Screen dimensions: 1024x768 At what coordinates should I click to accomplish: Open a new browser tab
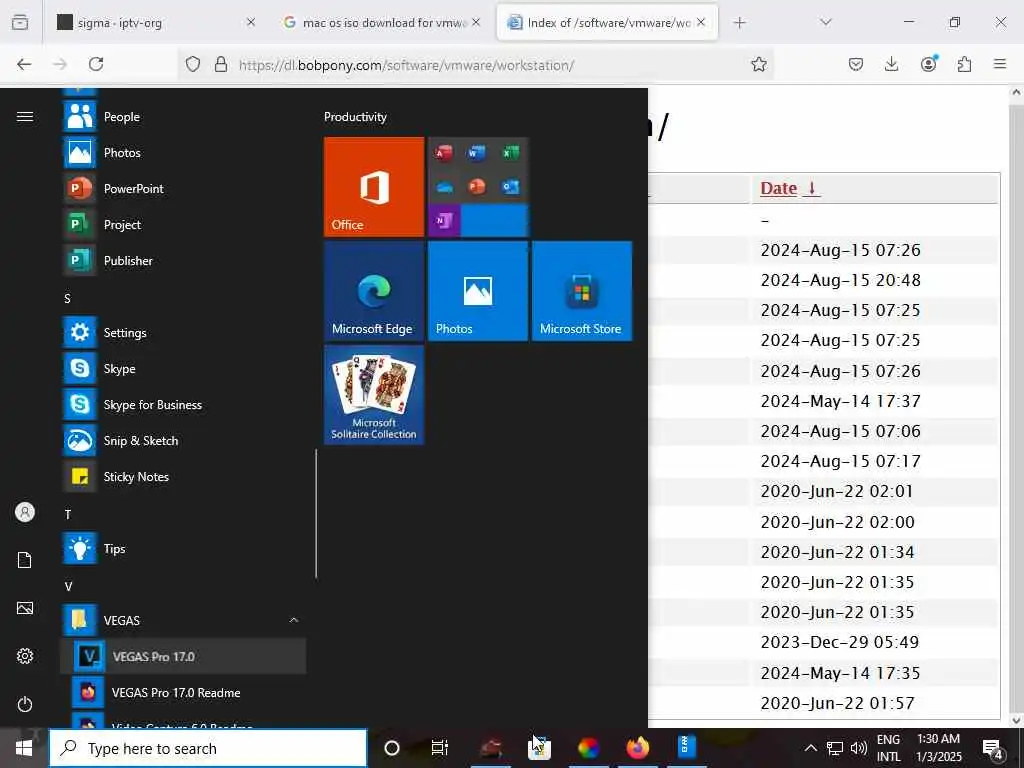pos(739,23)
